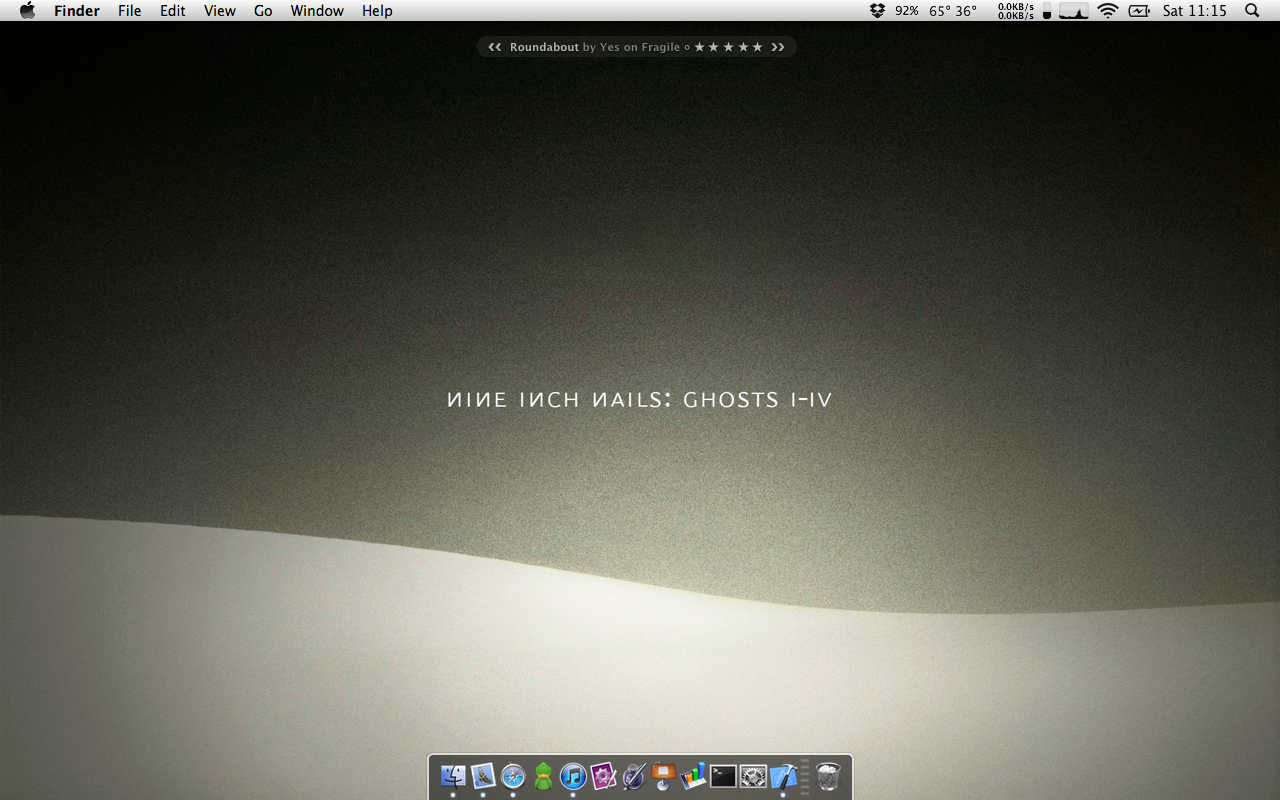The width and height of the screenshot is (1280, 800).
Task: Open Spotlight search magnifier
Action: tap(1252, 11)
